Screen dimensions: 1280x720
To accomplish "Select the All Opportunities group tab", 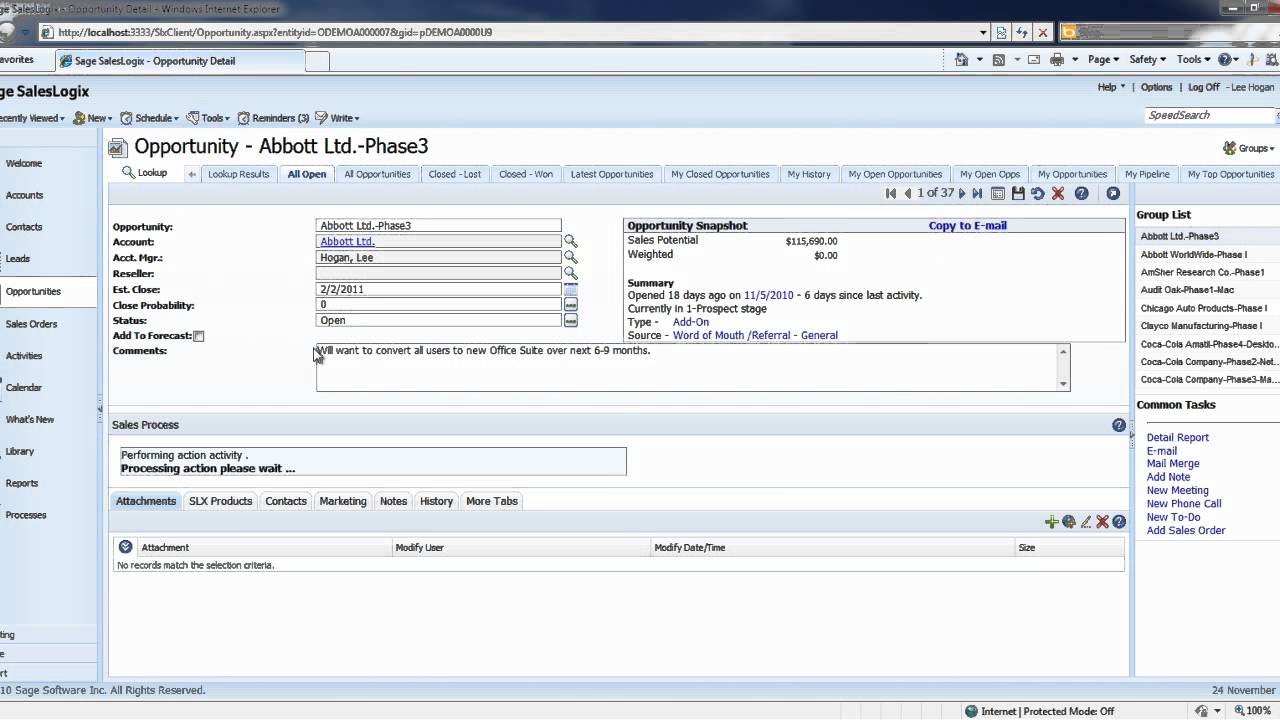I will [377, 174].
